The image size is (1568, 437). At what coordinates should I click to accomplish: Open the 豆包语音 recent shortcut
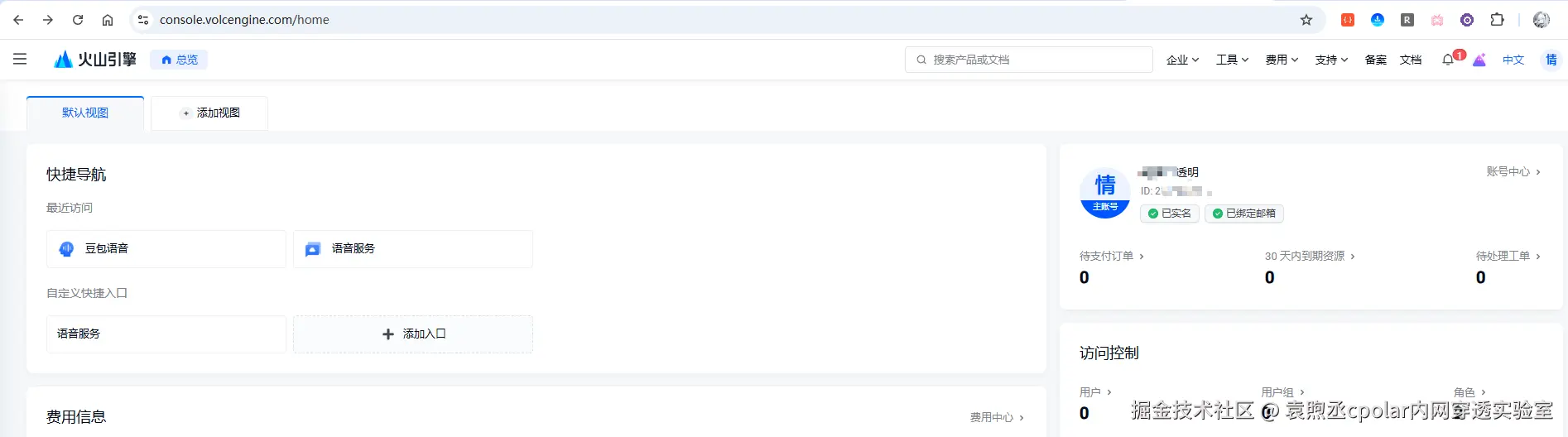166,249
